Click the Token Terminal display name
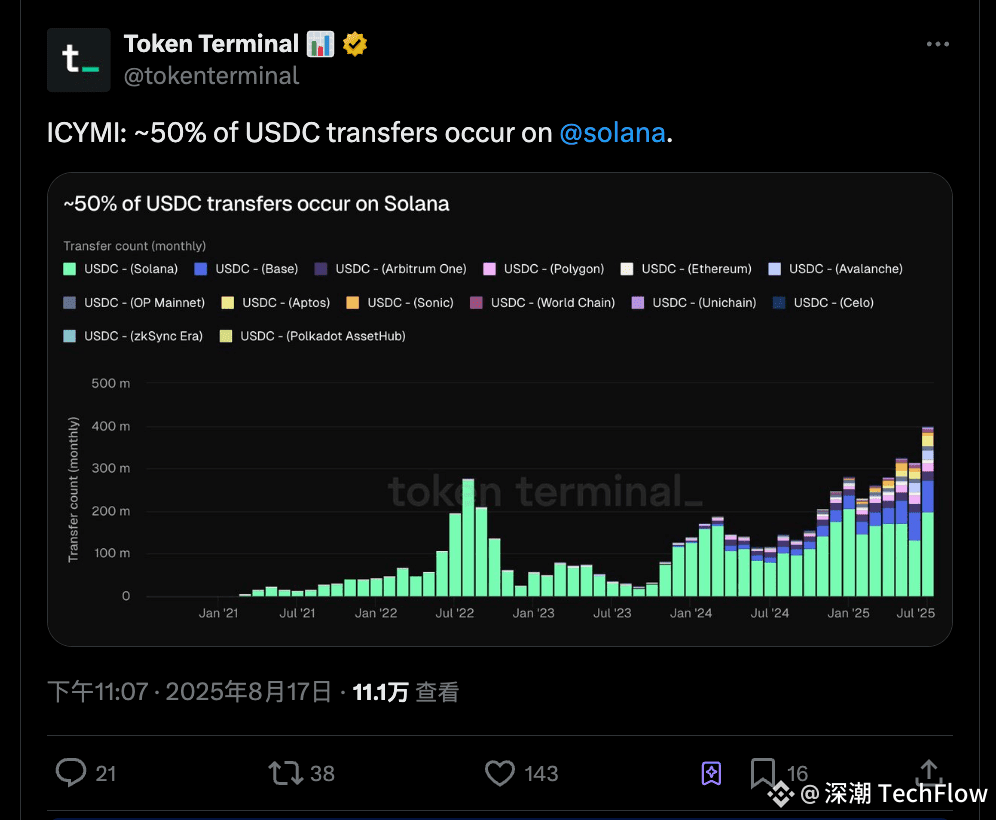 [211, 44]
